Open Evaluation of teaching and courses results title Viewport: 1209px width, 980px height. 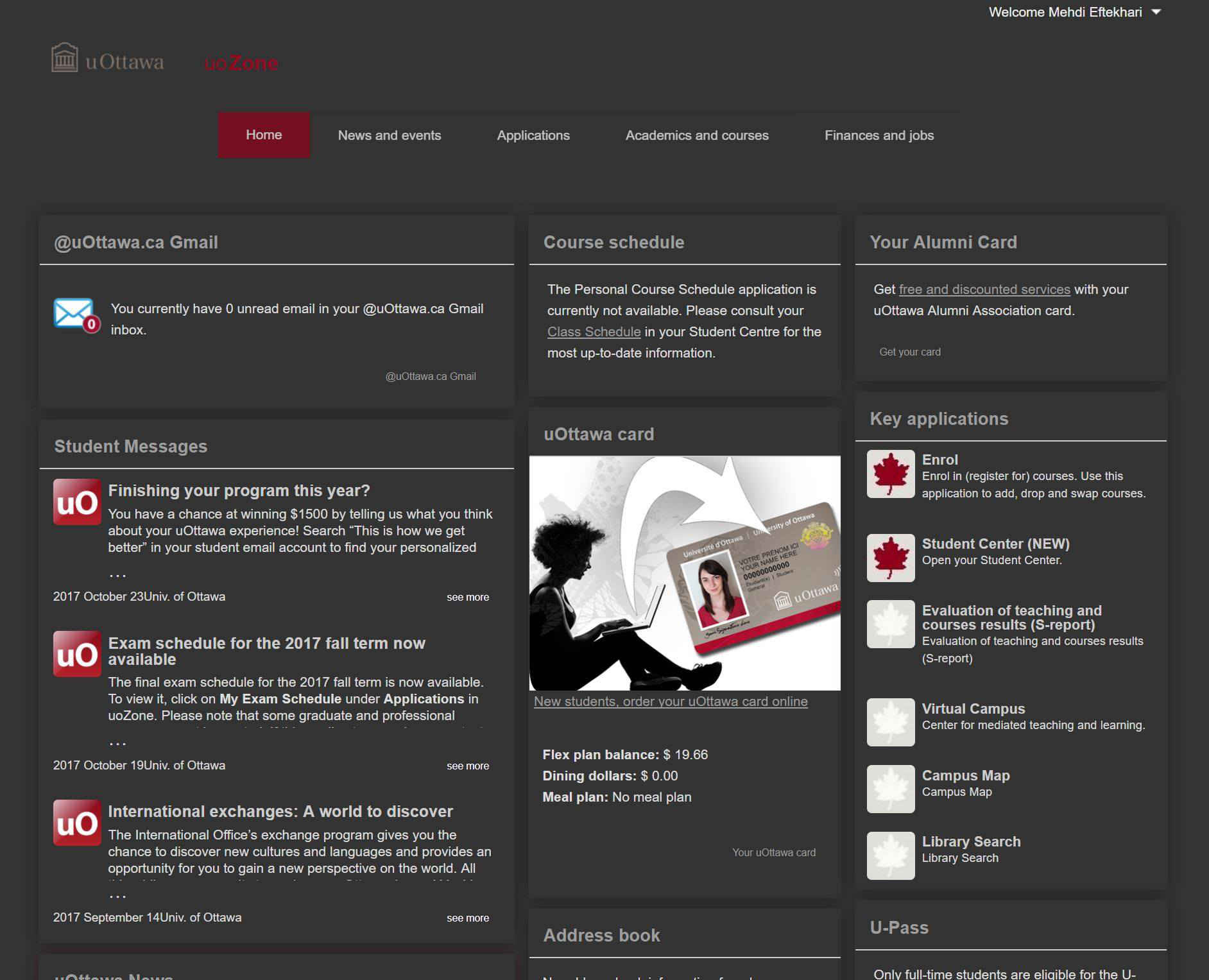click(1012, 618)
